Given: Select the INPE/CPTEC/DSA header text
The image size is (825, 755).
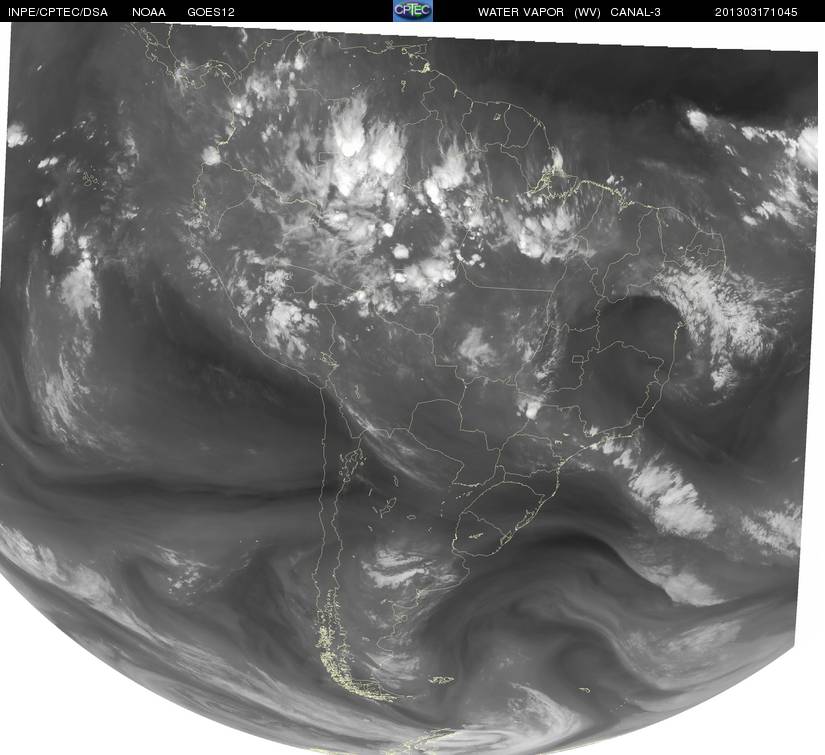Looking at the screenshot, I should coord(58,12).
